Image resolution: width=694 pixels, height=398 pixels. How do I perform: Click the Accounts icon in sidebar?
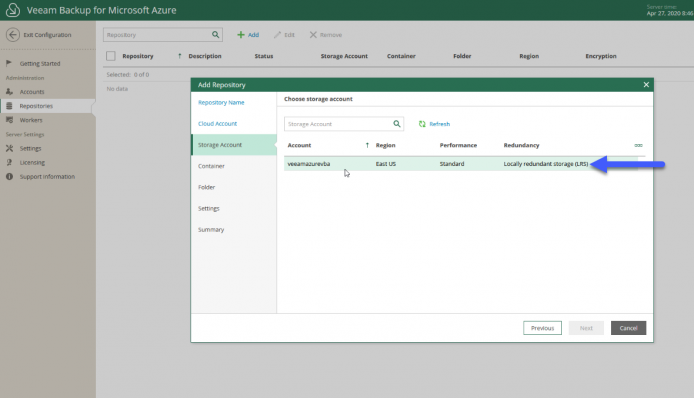click(9, 92)
